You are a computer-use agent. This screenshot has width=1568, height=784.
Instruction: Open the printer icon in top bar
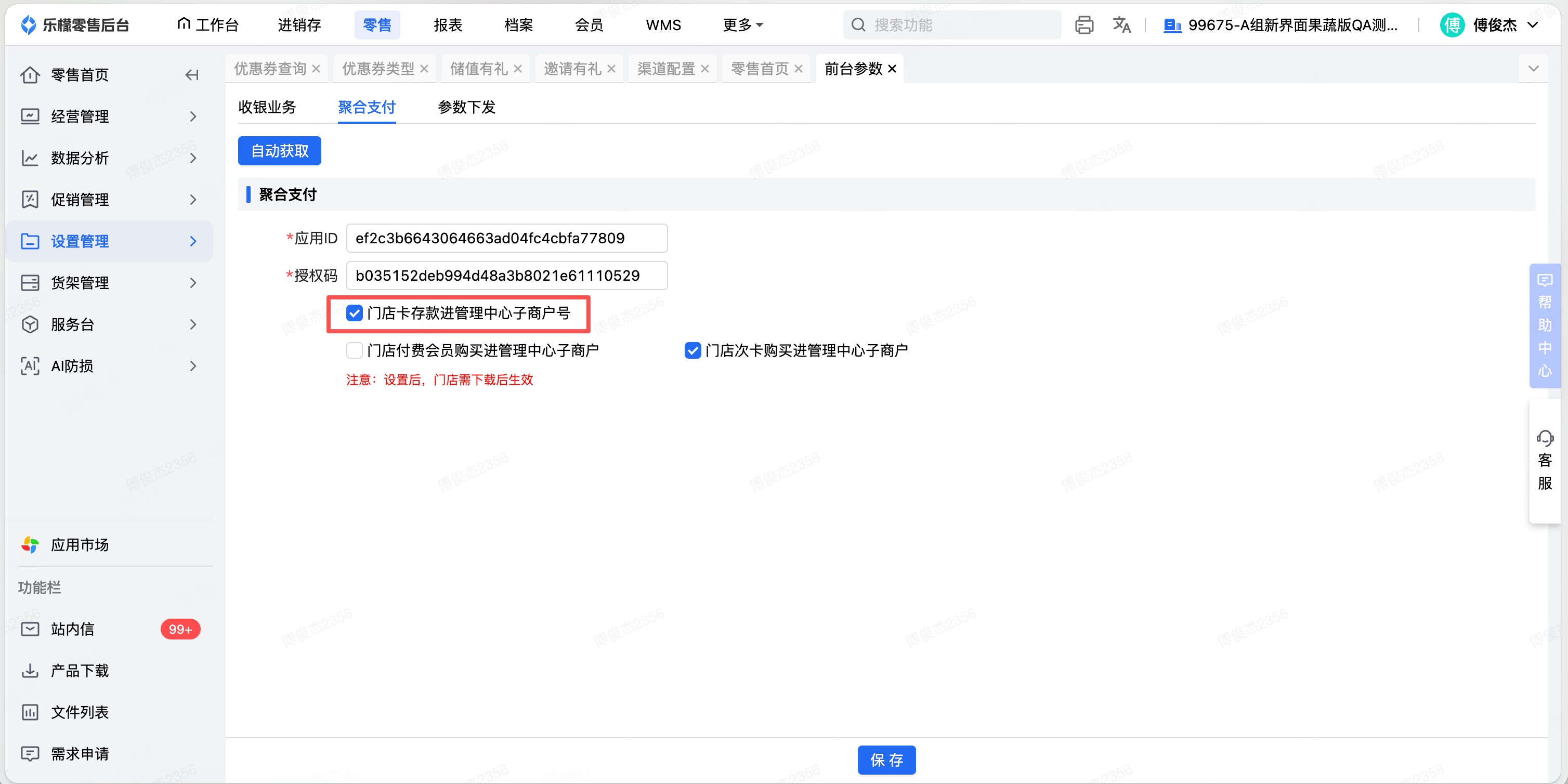[x=1084, y=25]
